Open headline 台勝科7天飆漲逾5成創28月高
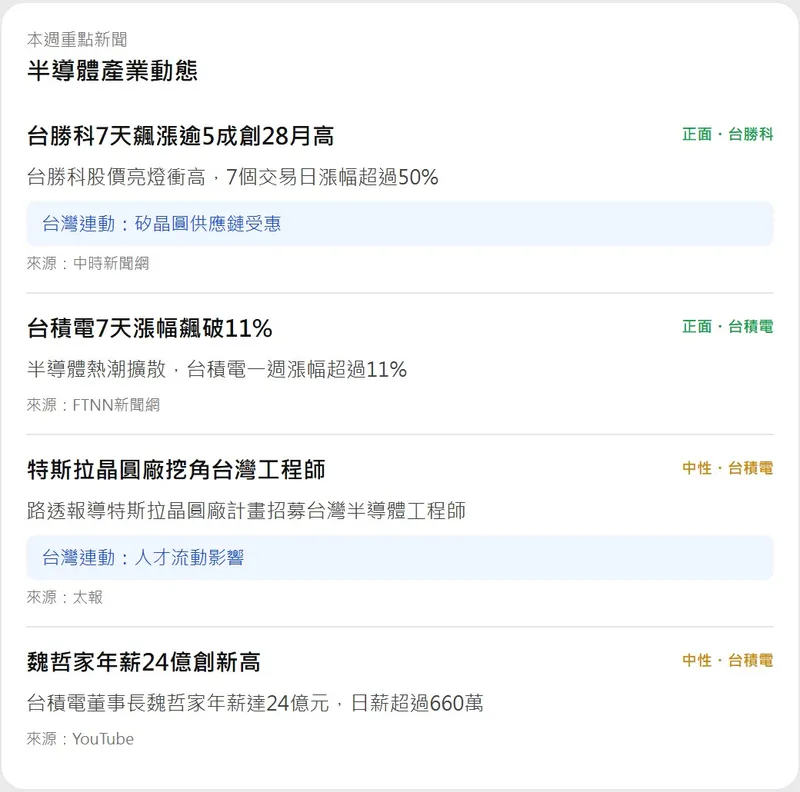Viewport: 800px width, 792px height. click(x=180, y=135)
